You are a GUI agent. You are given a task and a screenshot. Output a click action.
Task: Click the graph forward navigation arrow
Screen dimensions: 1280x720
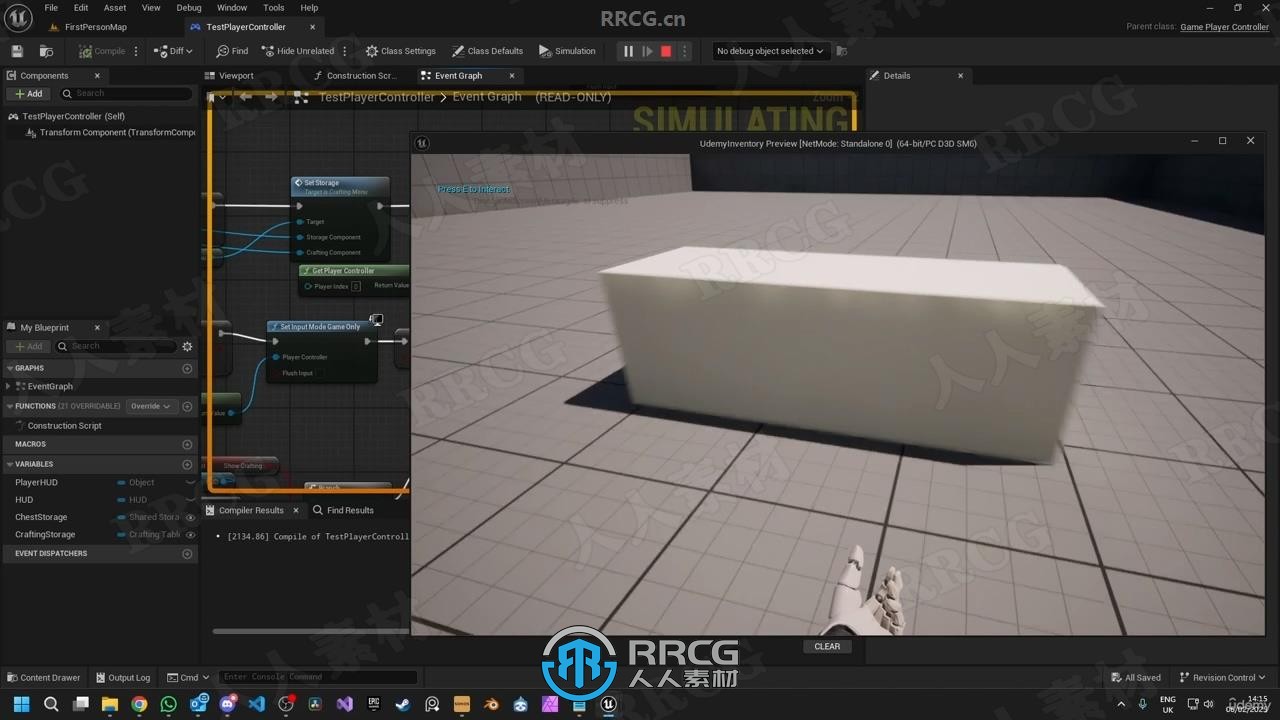click(271, 97)
